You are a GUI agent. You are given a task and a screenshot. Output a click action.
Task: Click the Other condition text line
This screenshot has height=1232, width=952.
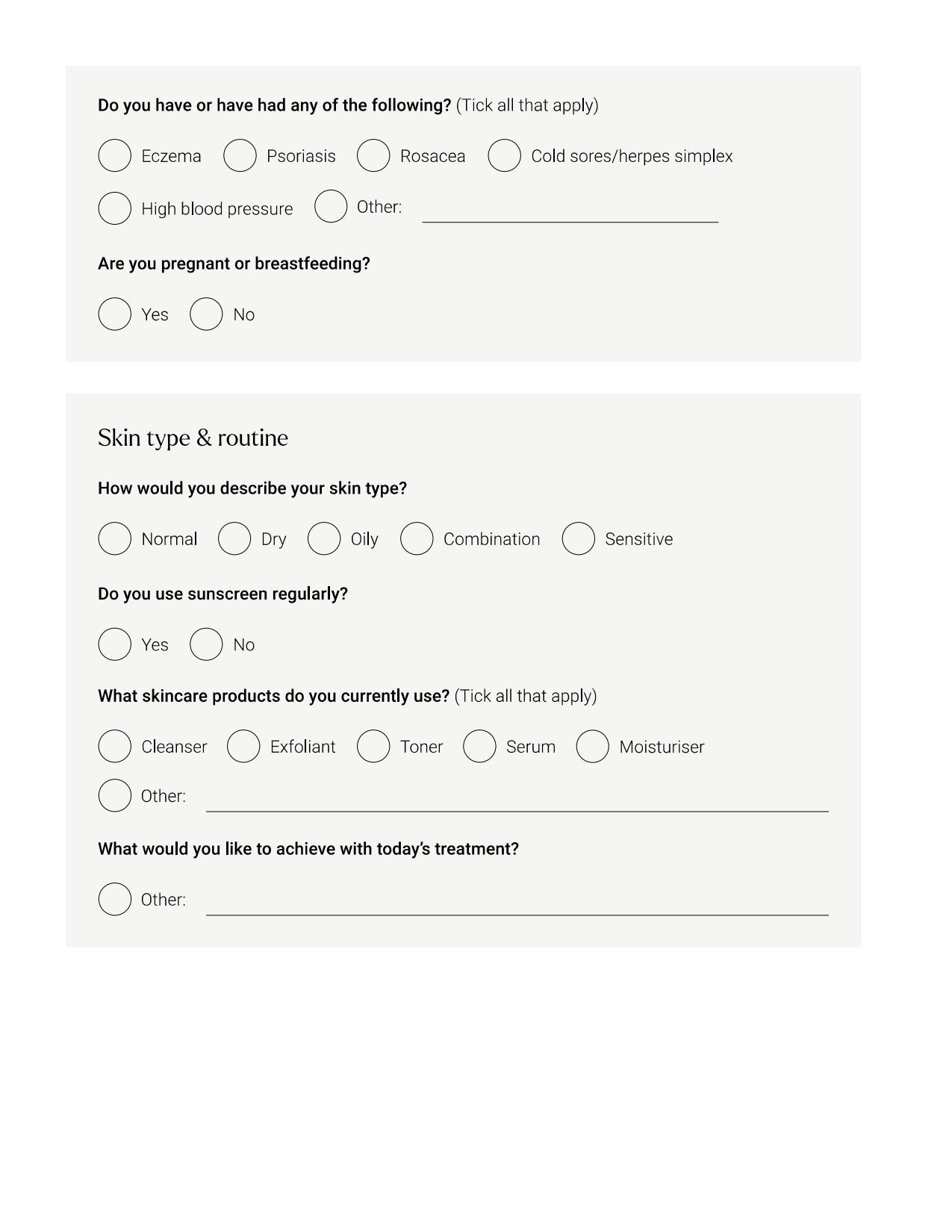point(570,213)
